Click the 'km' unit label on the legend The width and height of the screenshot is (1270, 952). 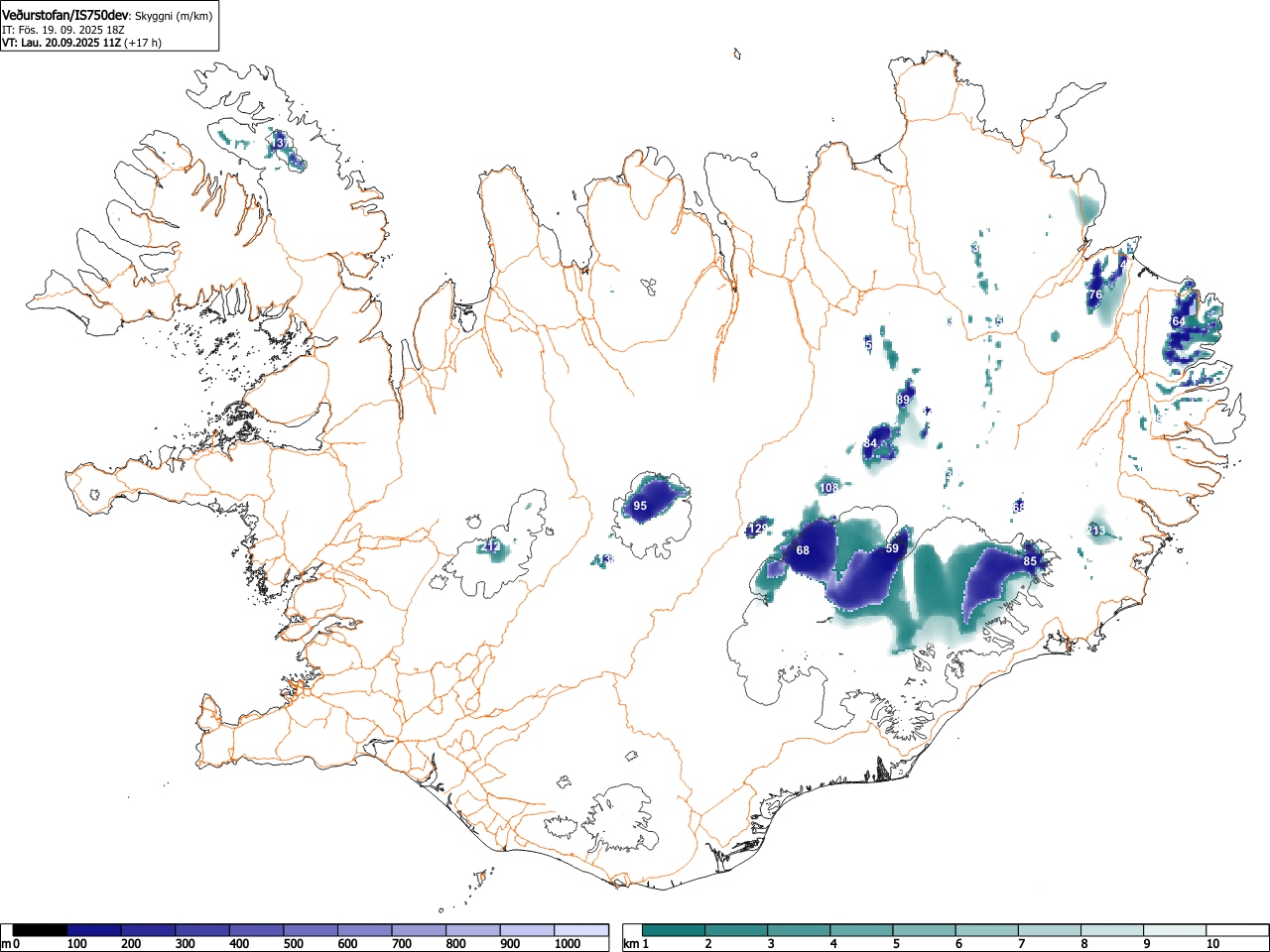tap(629, 944)
